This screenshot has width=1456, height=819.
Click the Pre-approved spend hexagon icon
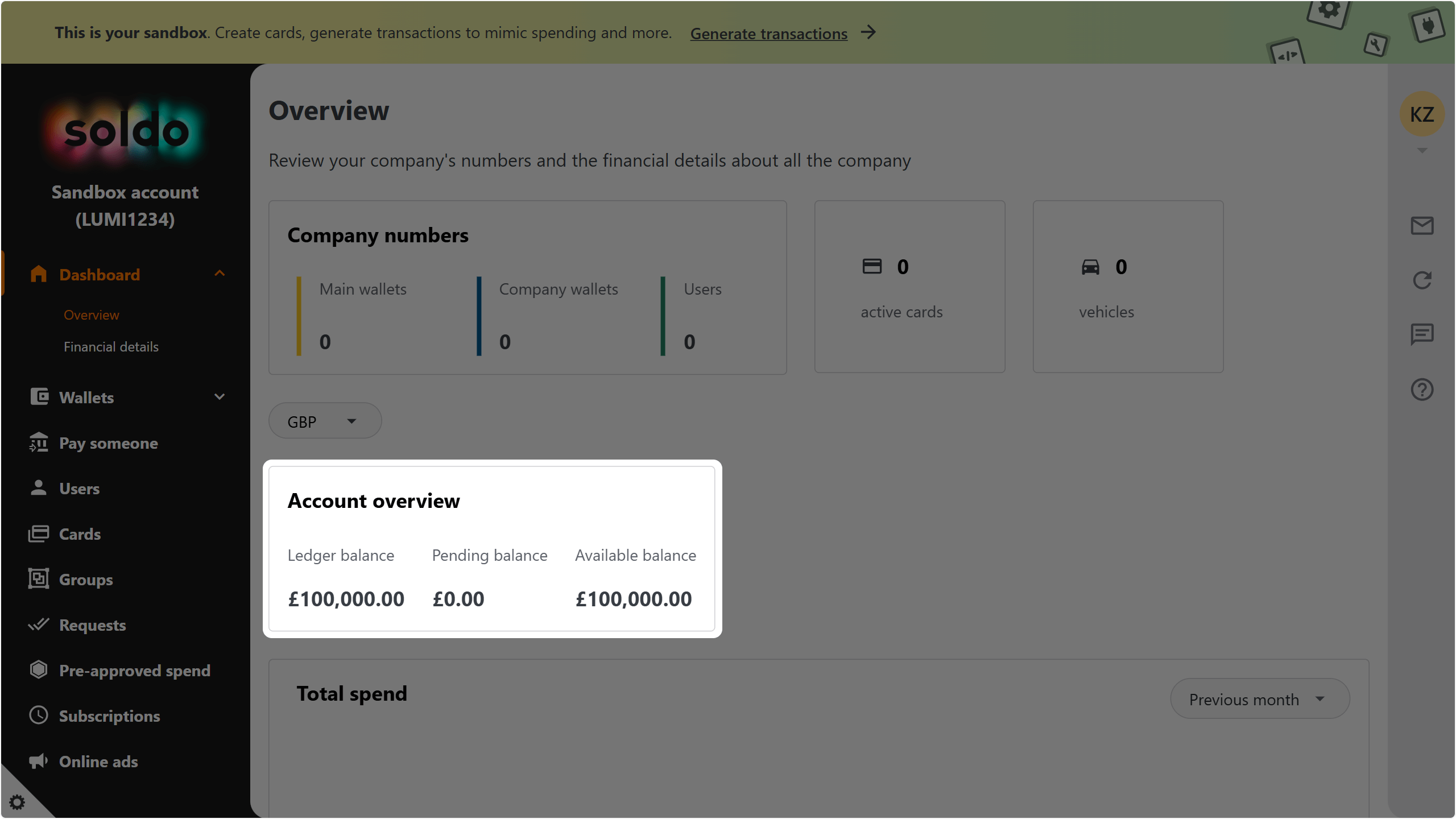[39, 669]
